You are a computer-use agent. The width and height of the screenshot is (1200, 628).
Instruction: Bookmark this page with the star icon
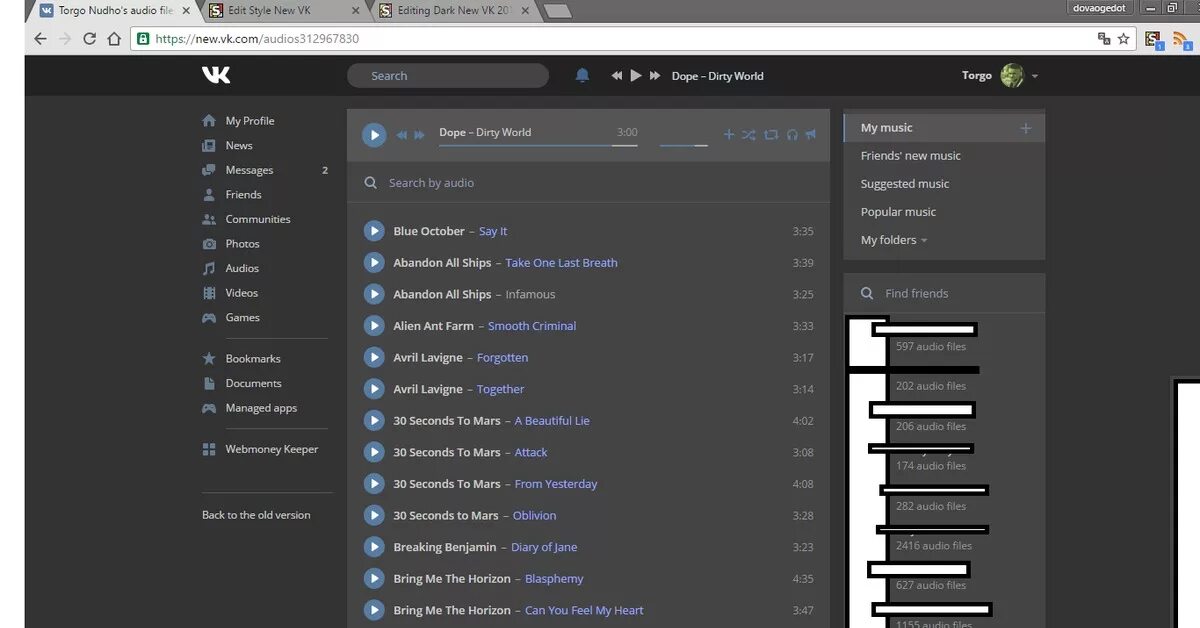(x=1123, y=39)
